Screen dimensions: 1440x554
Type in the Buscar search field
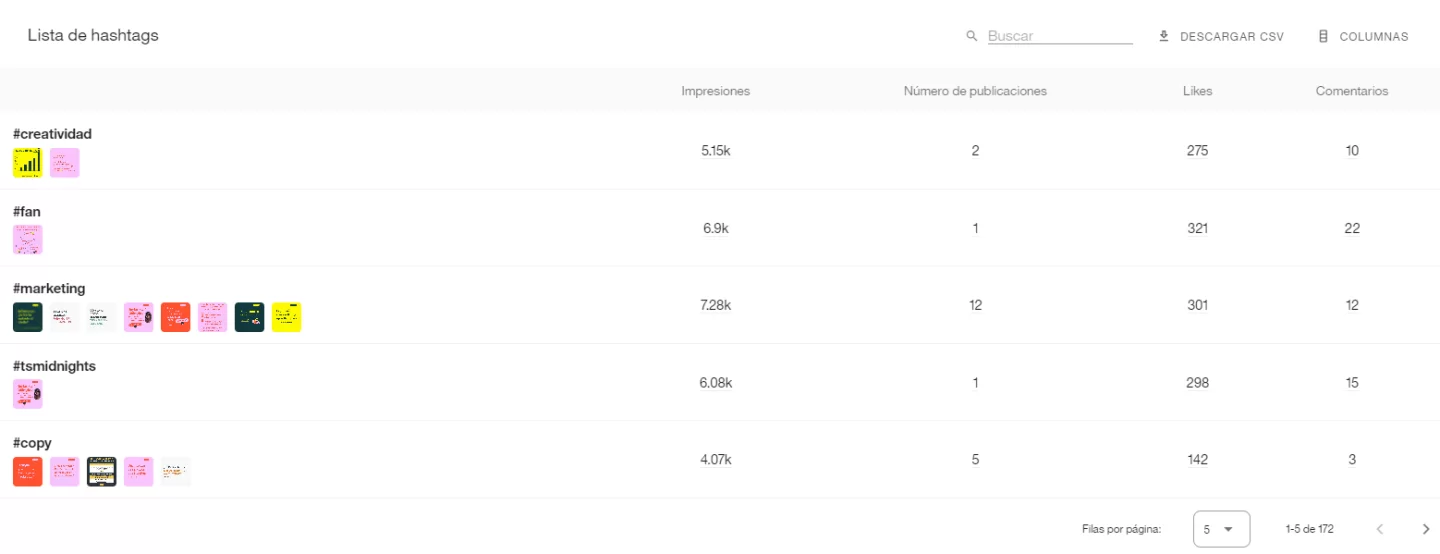coord(1059,36)
